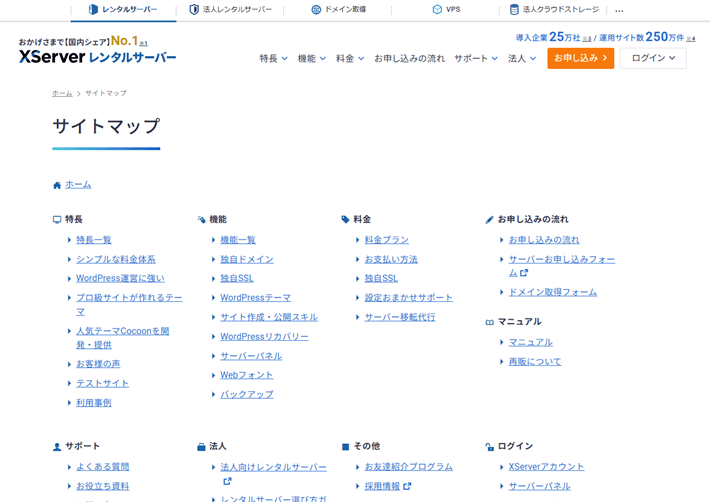The height and width of the screenshot is (502, 710).
Task: Open お客様の声 link
Action: 98,364
